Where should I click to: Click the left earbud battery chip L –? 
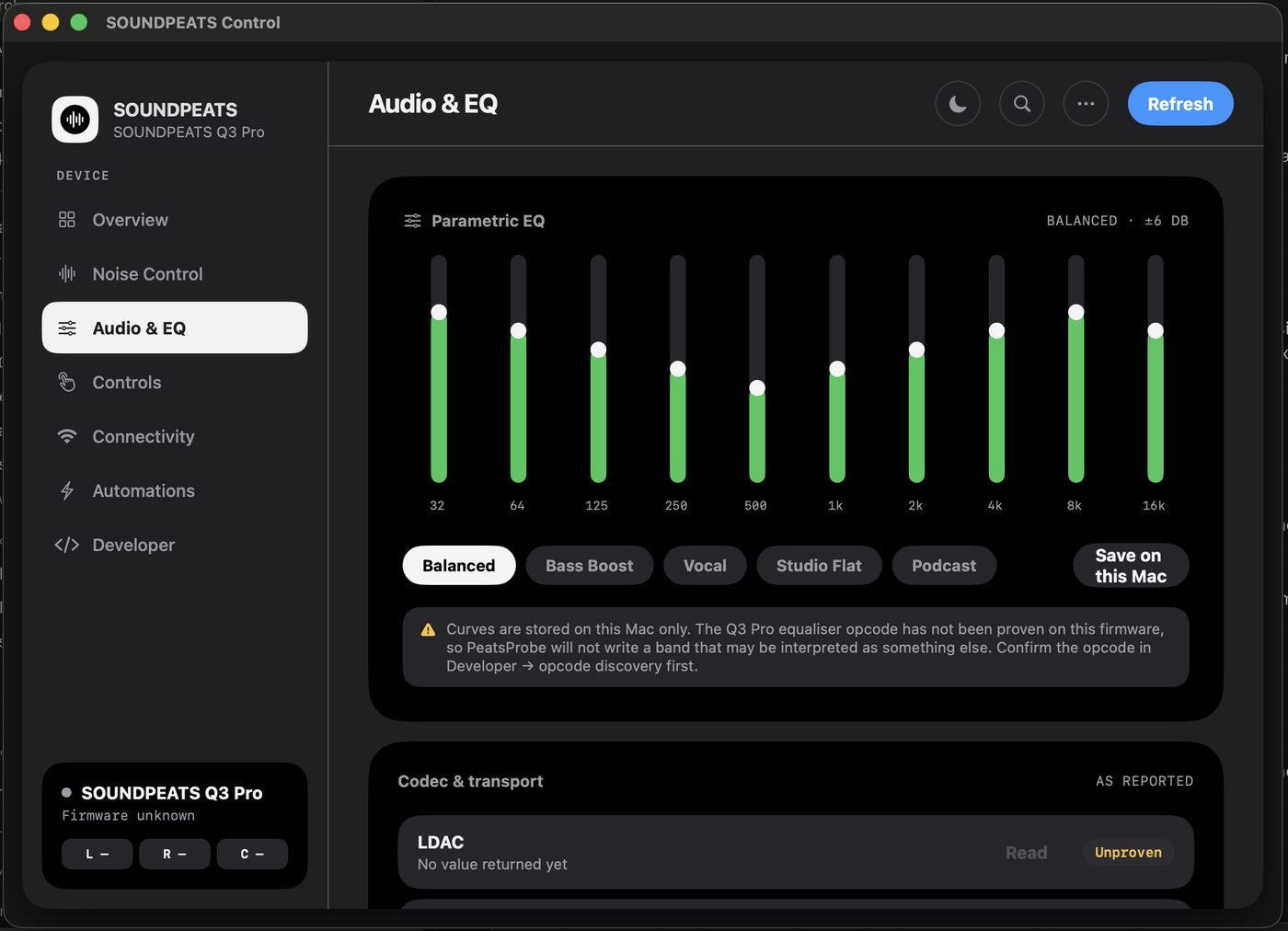pos(98,854)
